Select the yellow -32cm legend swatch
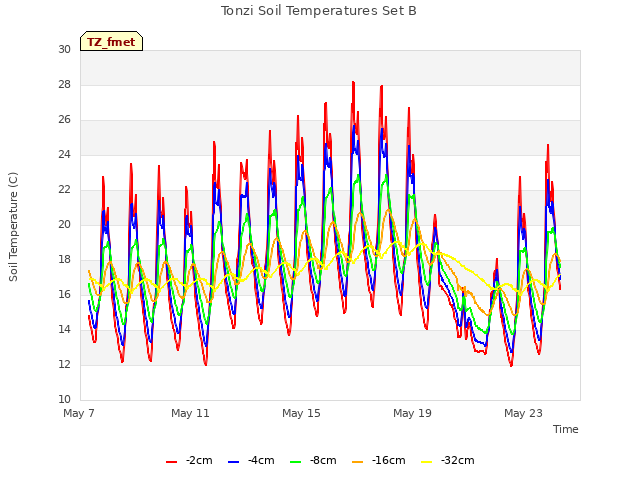This screenshot has width=640, height=480. pos(427,462)
